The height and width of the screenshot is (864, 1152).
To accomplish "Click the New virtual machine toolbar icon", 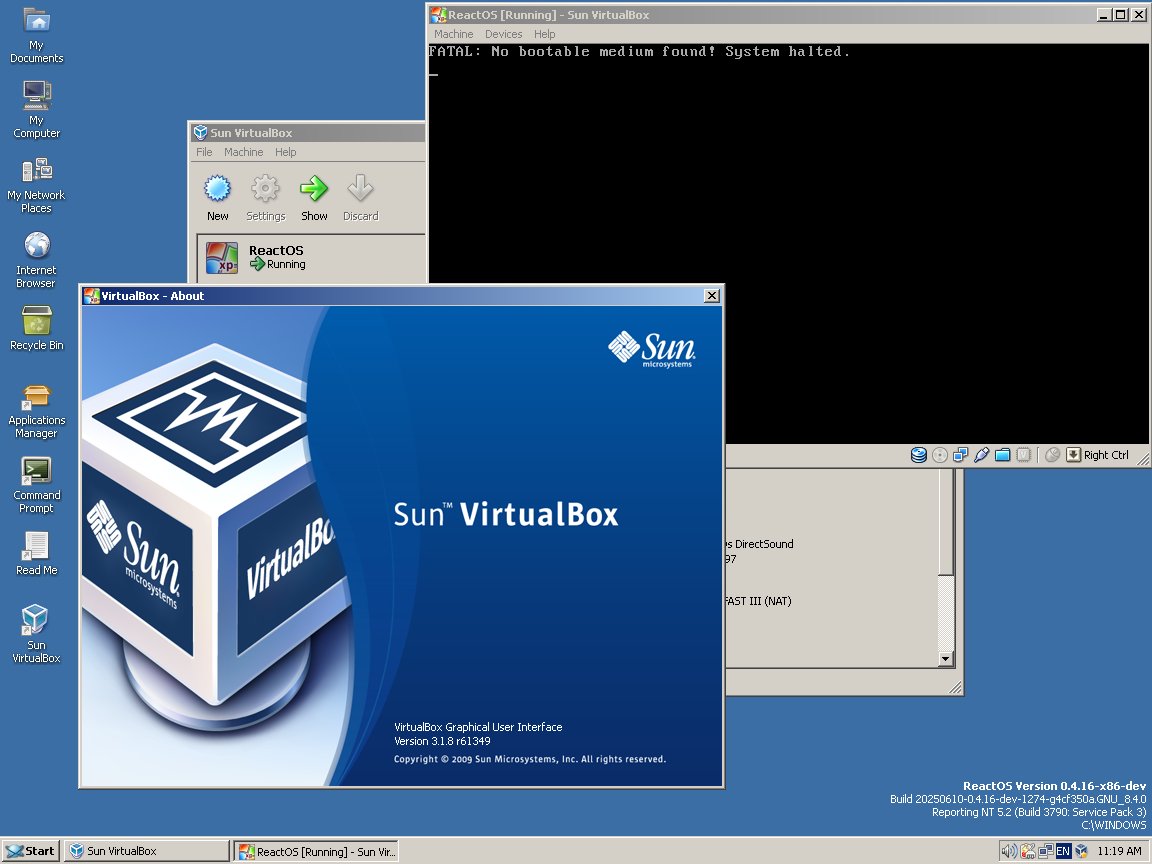I will 217,197.
